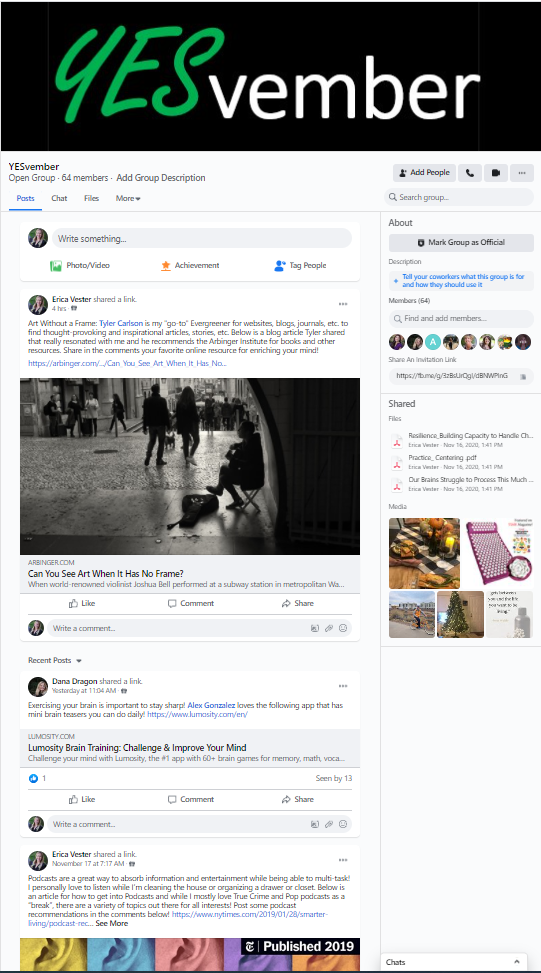The width and height of the screenshot is (541, 973).
Task: Click the Search group field
Action: (459, 197)
